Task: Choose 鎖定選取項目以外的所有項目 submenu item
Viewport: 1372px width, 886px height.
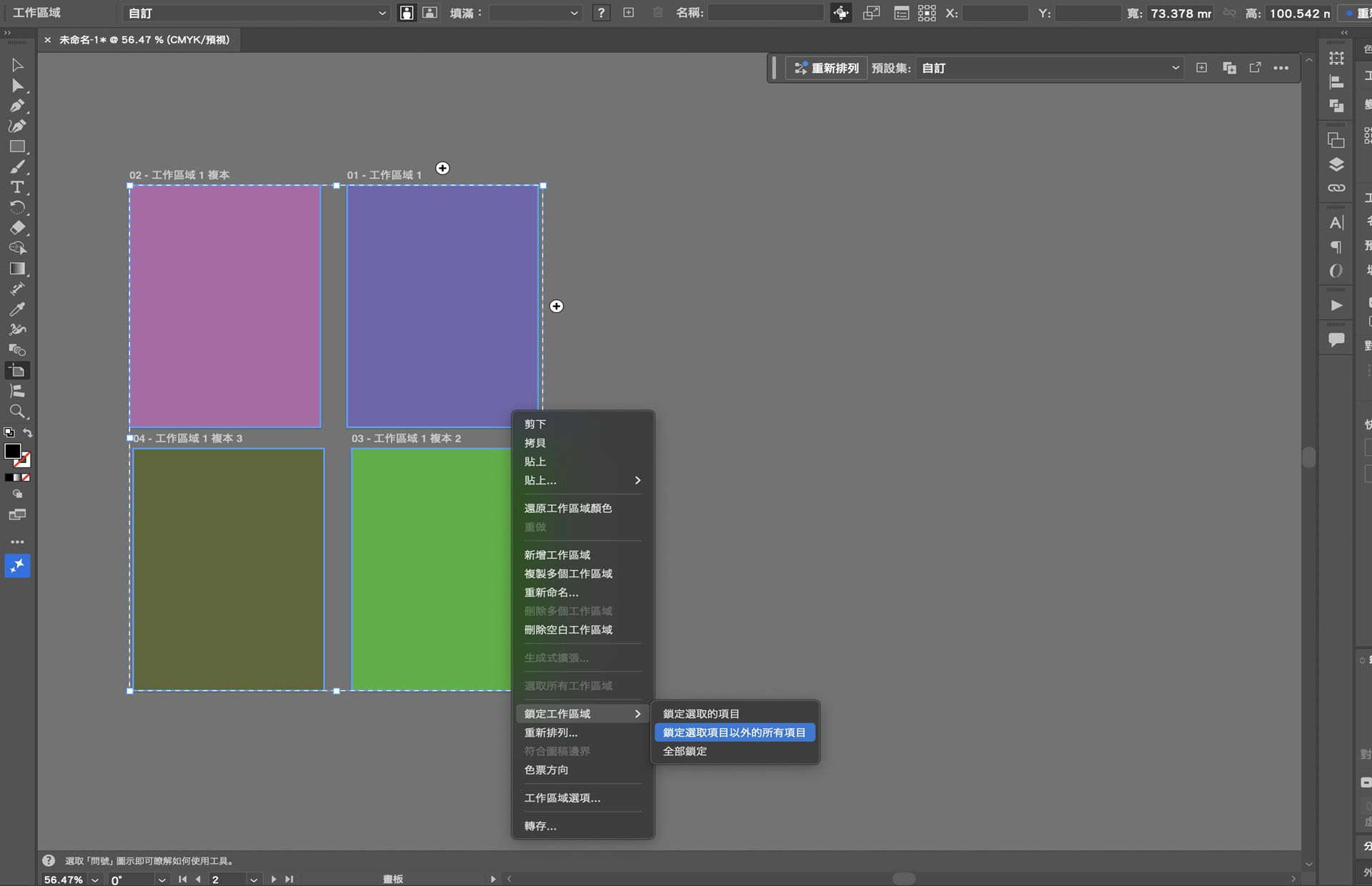Action: 734,732
